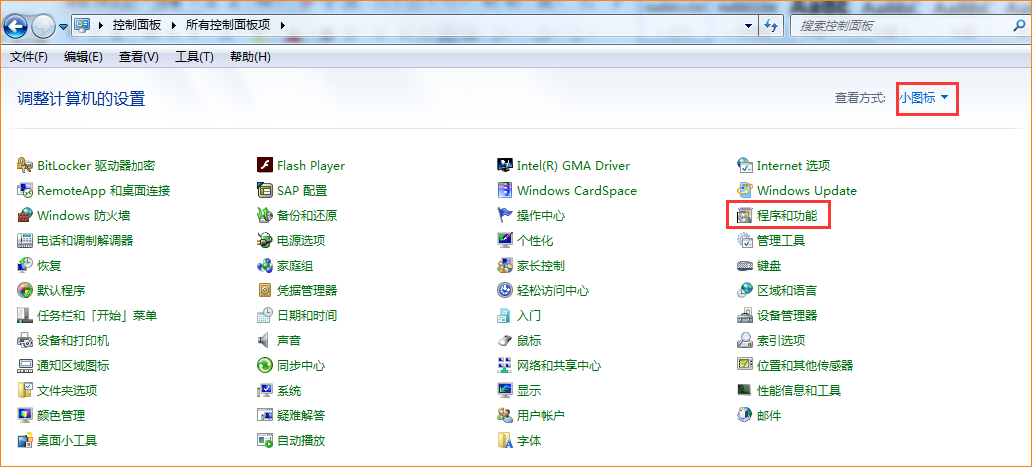The width and height of the screenshot is (1032, 467).
Task: Click the Forward navigation button
Action: point(44,26)
